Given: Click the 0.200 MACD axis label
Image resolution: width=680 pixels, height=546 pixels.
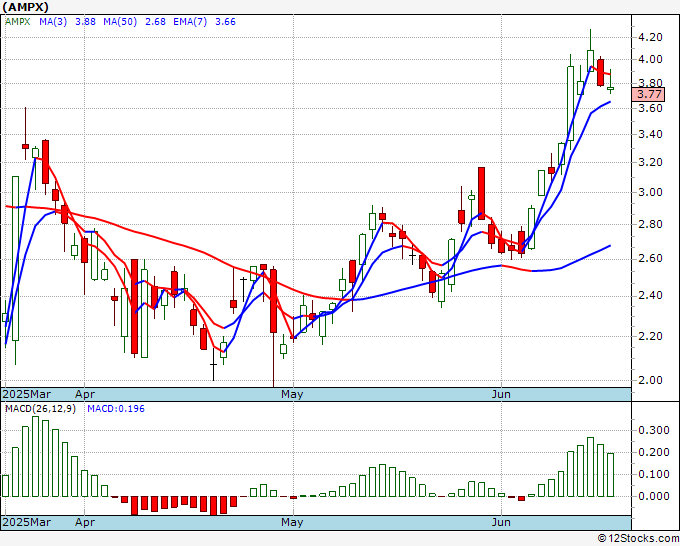Looking at the screenshot, I should [654, 452].
